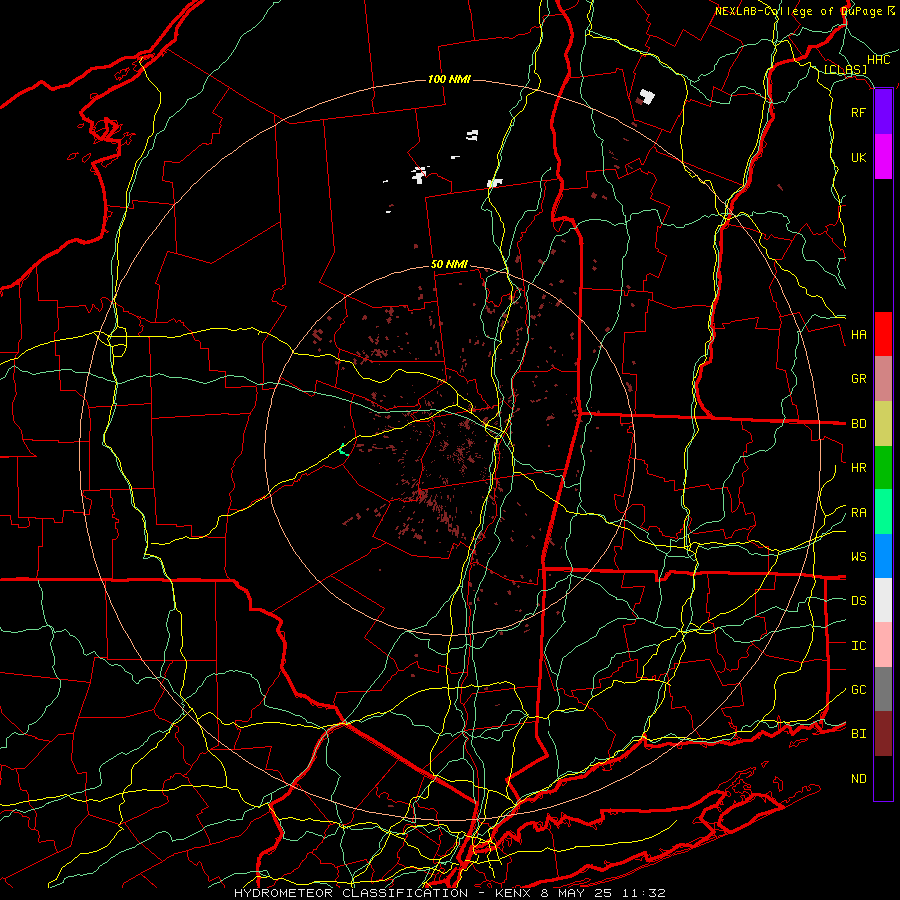Click the HR legend label
This screenshot has height=900, width=900.
858,468
